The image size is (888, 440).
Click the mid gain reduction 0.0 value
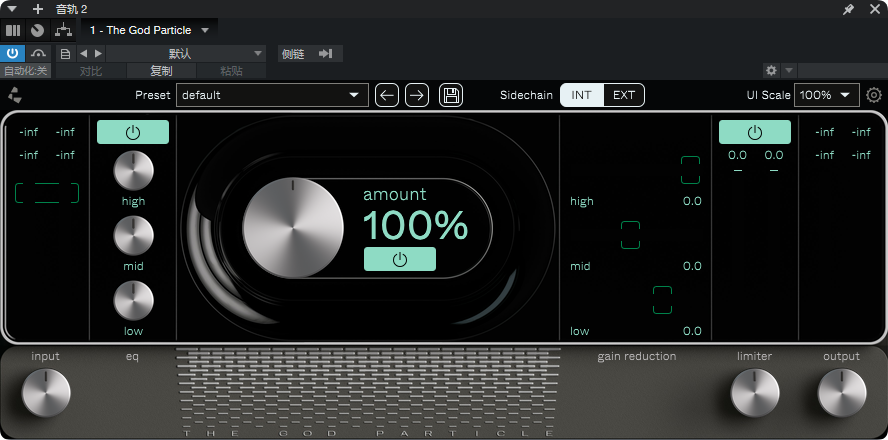tap(692, 266)
